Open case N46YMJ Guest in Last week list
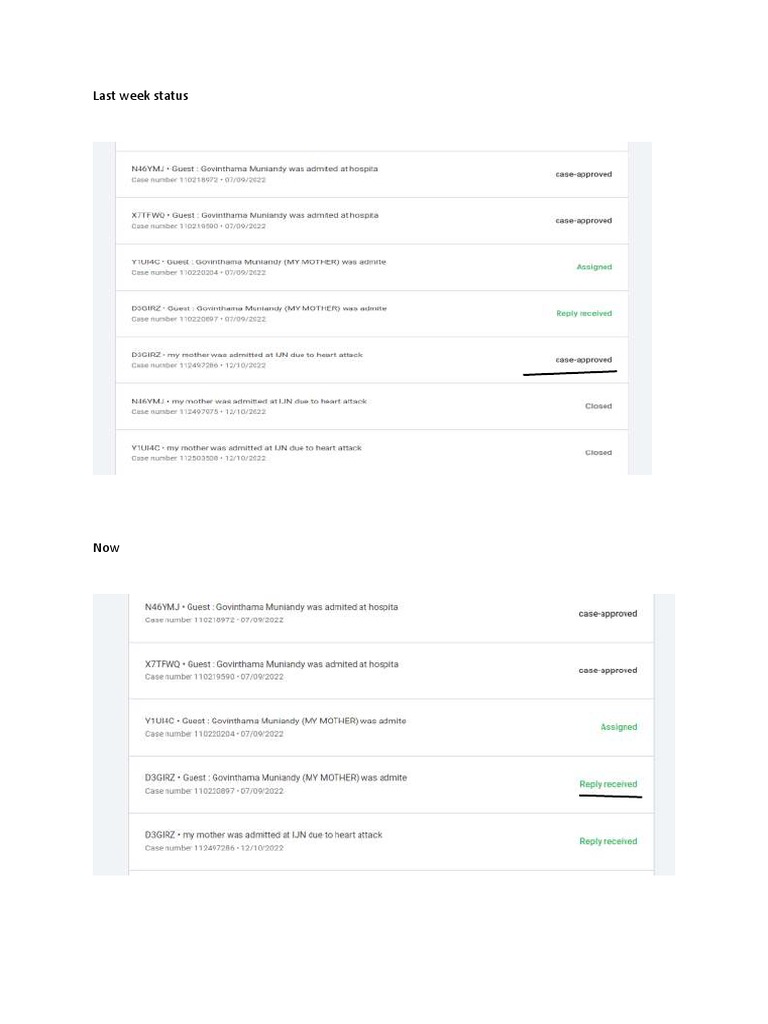The height and width of the screenshot is (1024, 768). point(254,169)
